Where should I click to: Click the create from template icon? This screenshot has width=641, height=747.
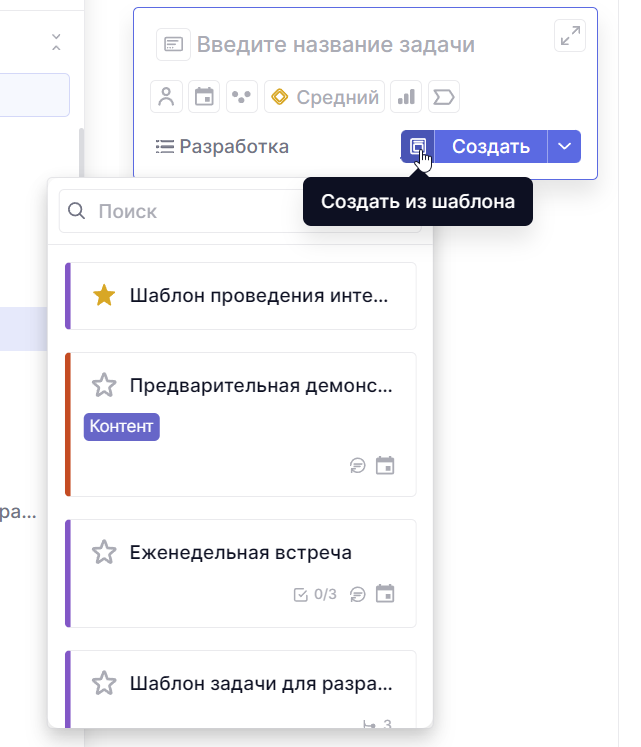(x=418, y=147)
